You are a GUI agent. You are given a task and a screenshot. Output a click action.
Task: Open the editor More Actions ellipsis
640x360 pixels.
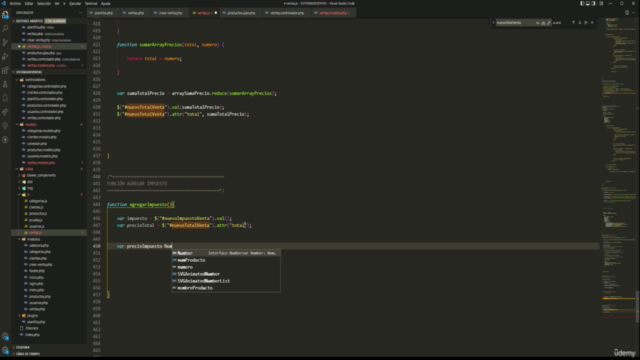coord(633,13)
